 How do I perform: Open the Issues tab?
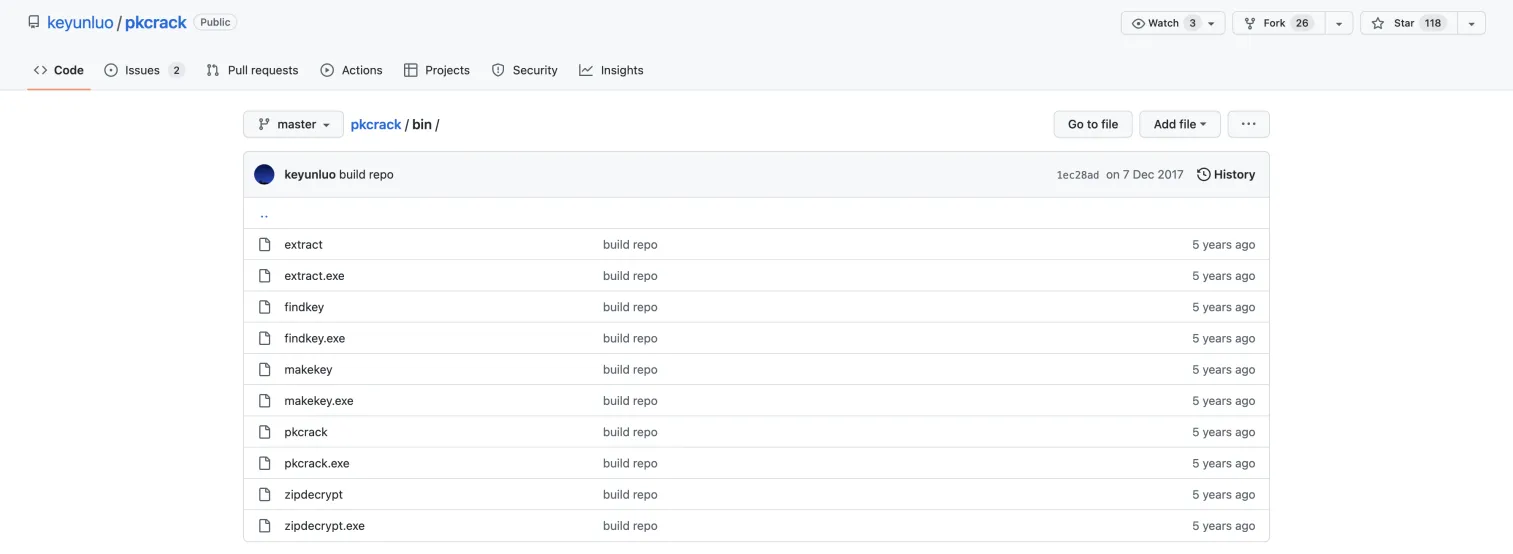tap(144, 70)
